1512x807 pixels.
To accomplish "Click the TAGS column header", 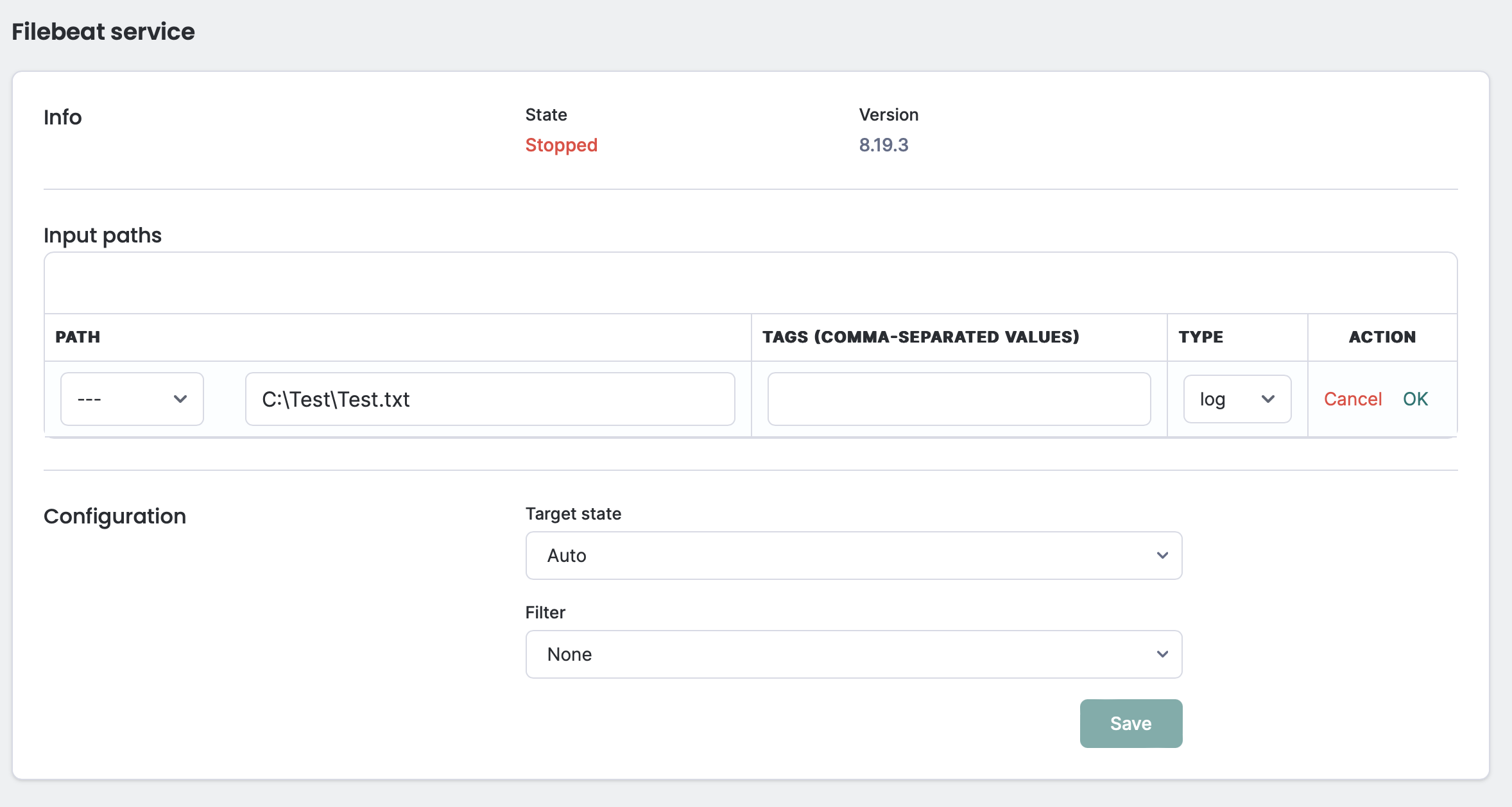I will pos(920,337).
